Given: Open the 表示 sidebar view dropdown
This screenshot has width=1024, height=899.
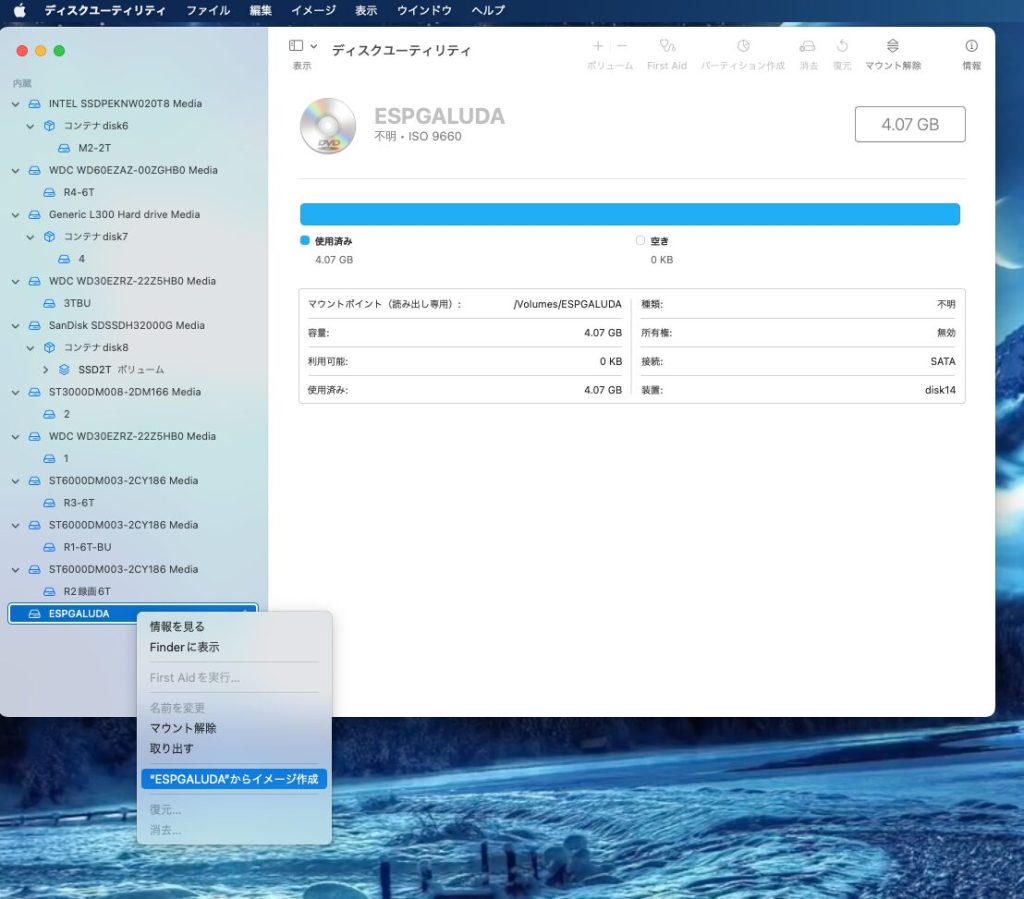Looking at the screenshot, I should [301, 46].
